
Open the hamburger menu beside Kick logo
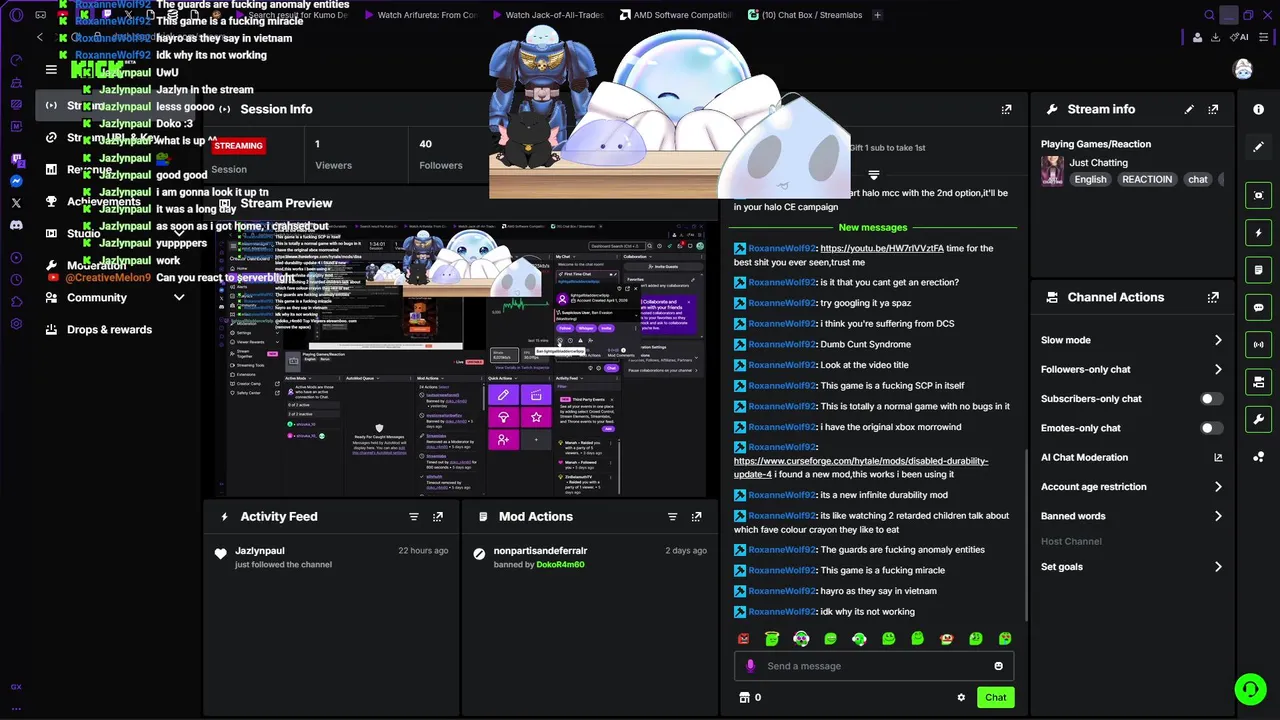click(51, 69)
